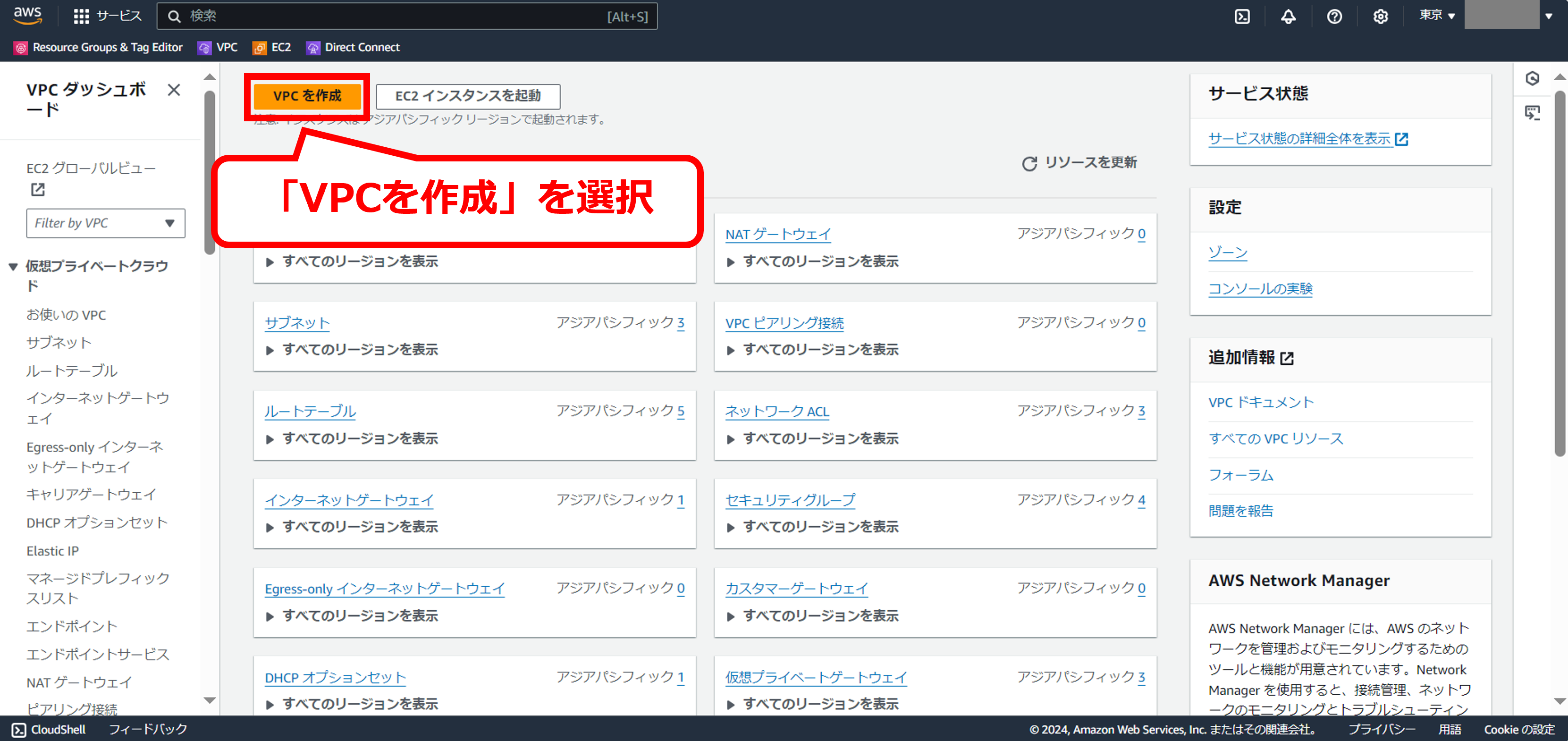Select キャリアゲートウェイ in the sidebar
The height and width of the screenshot is (741, 1568).
(x=91, y=495)
